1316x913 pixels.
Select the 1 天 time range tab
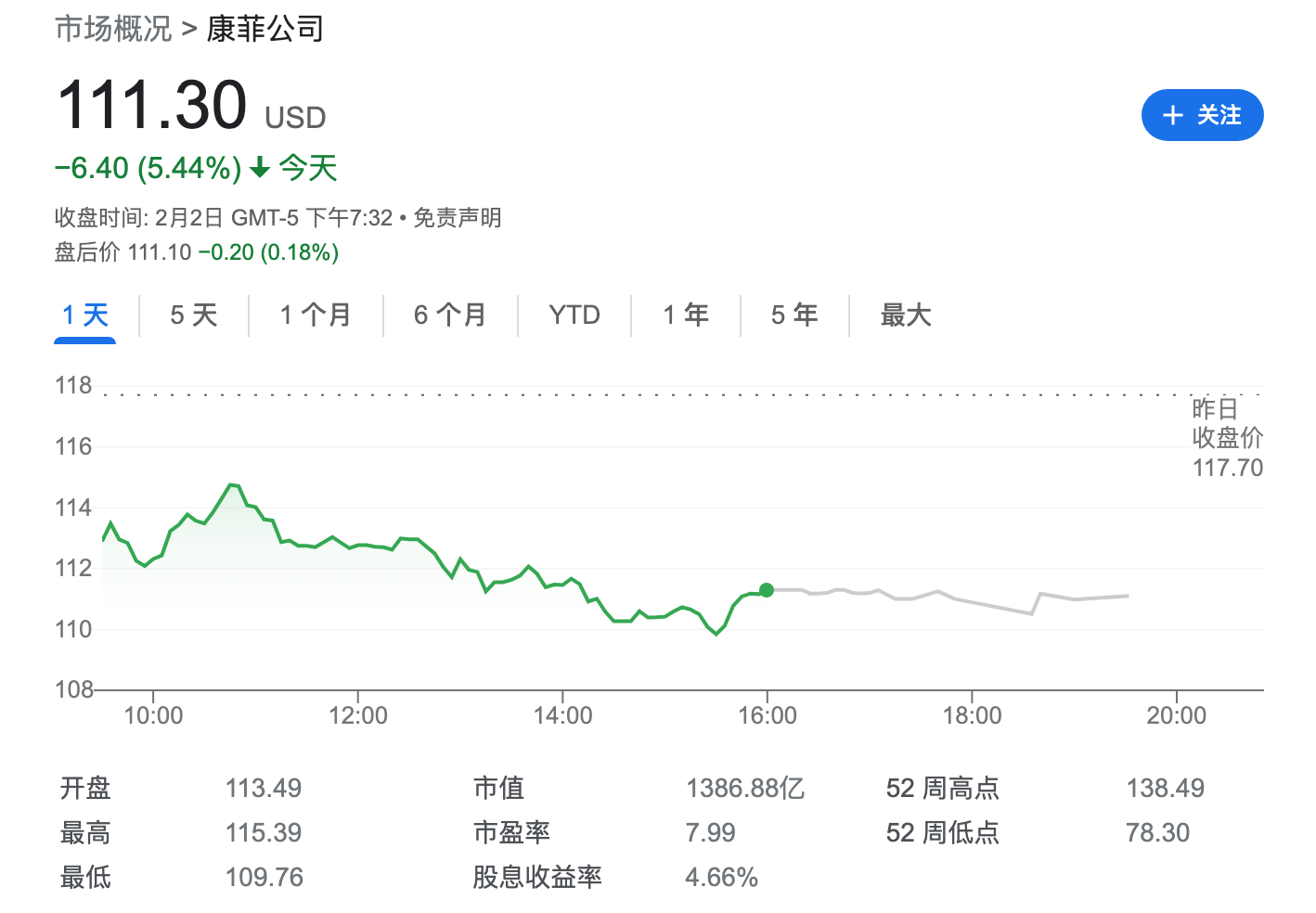pyautogui.click(x=85, y=315)
